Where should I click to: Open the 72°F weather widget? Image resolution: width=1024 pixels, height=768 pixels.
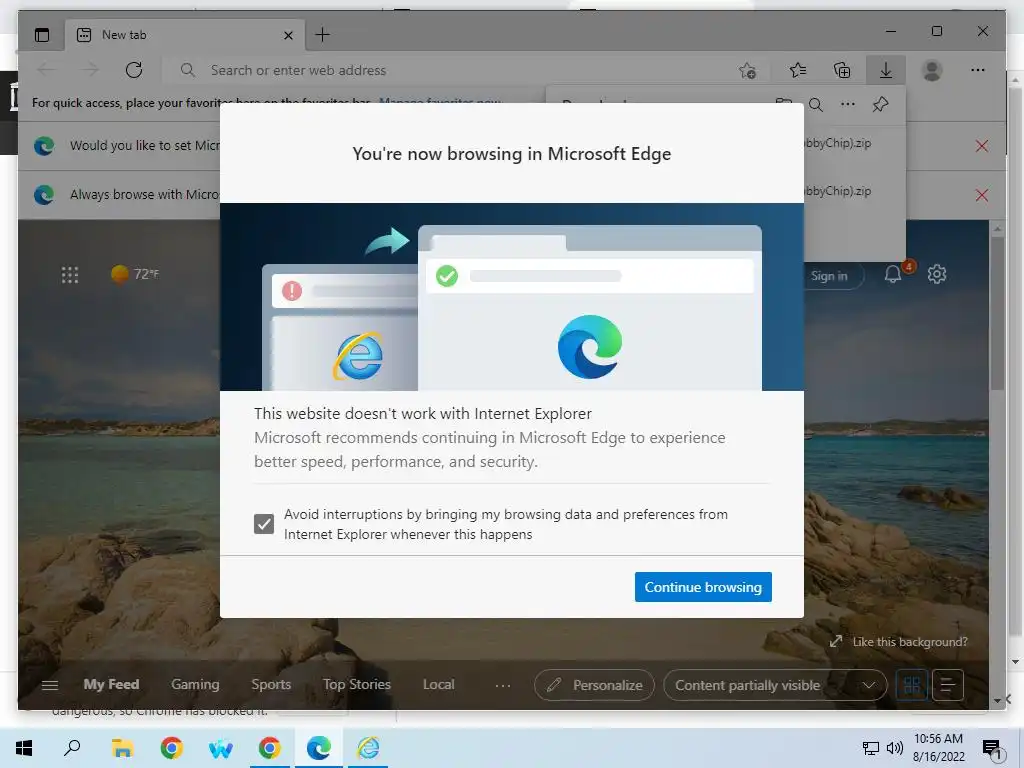[x=135, y=274]
